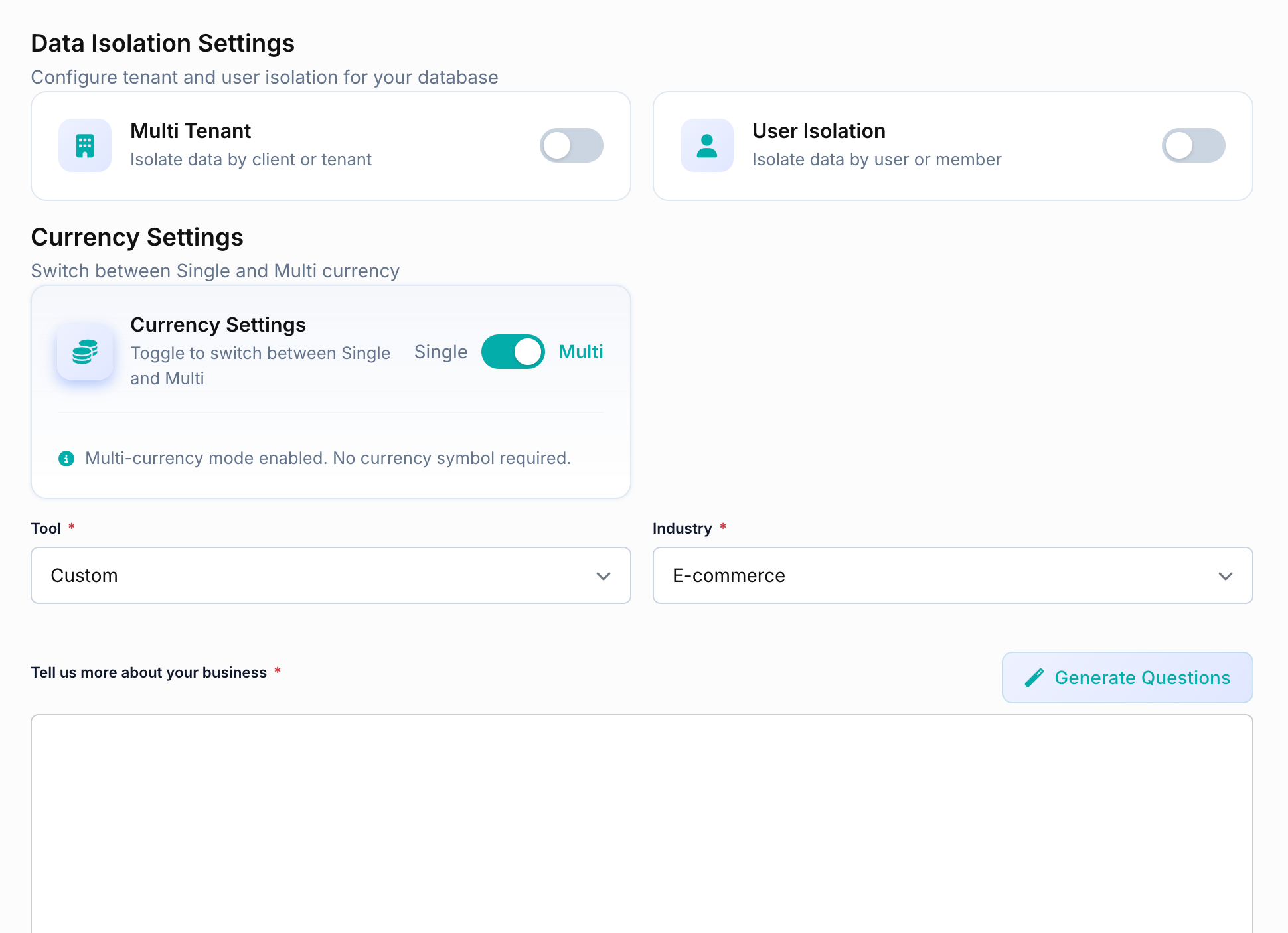Open the Tool dropdown showing Custom
The height and width of the screenshot is (933, 1288).
tap(331, 575)
